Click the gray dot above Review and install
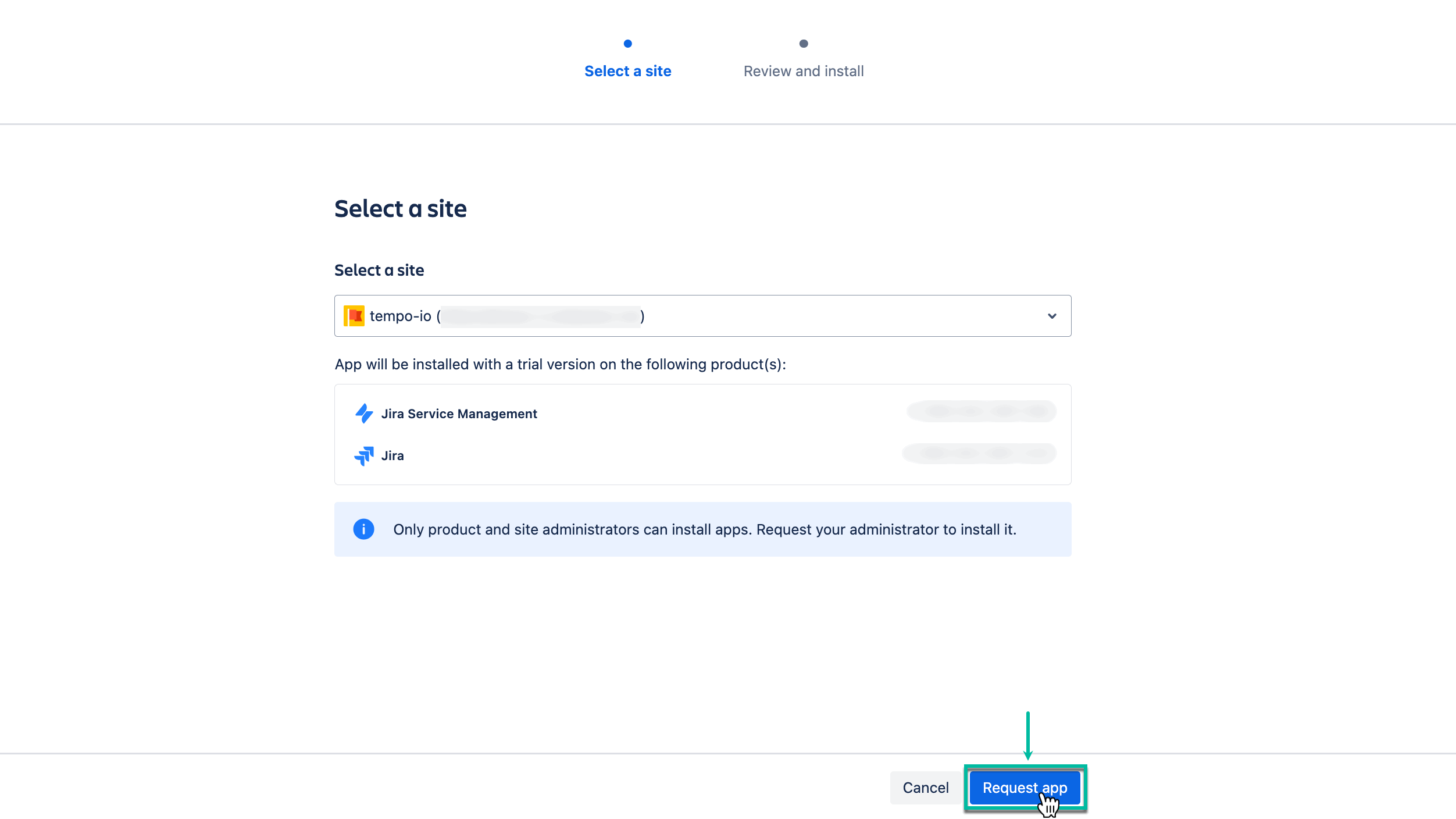The image size is (1456, 819). pyautogui.click(x=804, y=43)
